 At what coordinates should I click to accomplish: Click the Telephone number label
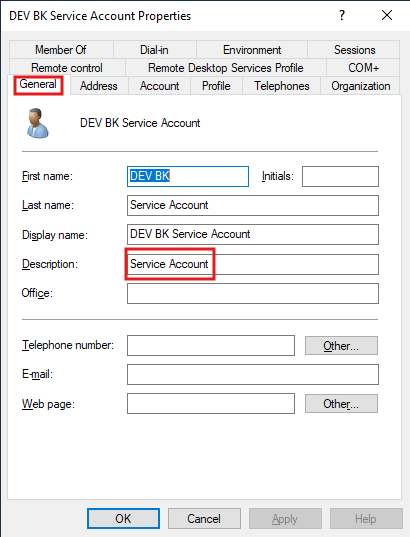(x=68, y=345)
